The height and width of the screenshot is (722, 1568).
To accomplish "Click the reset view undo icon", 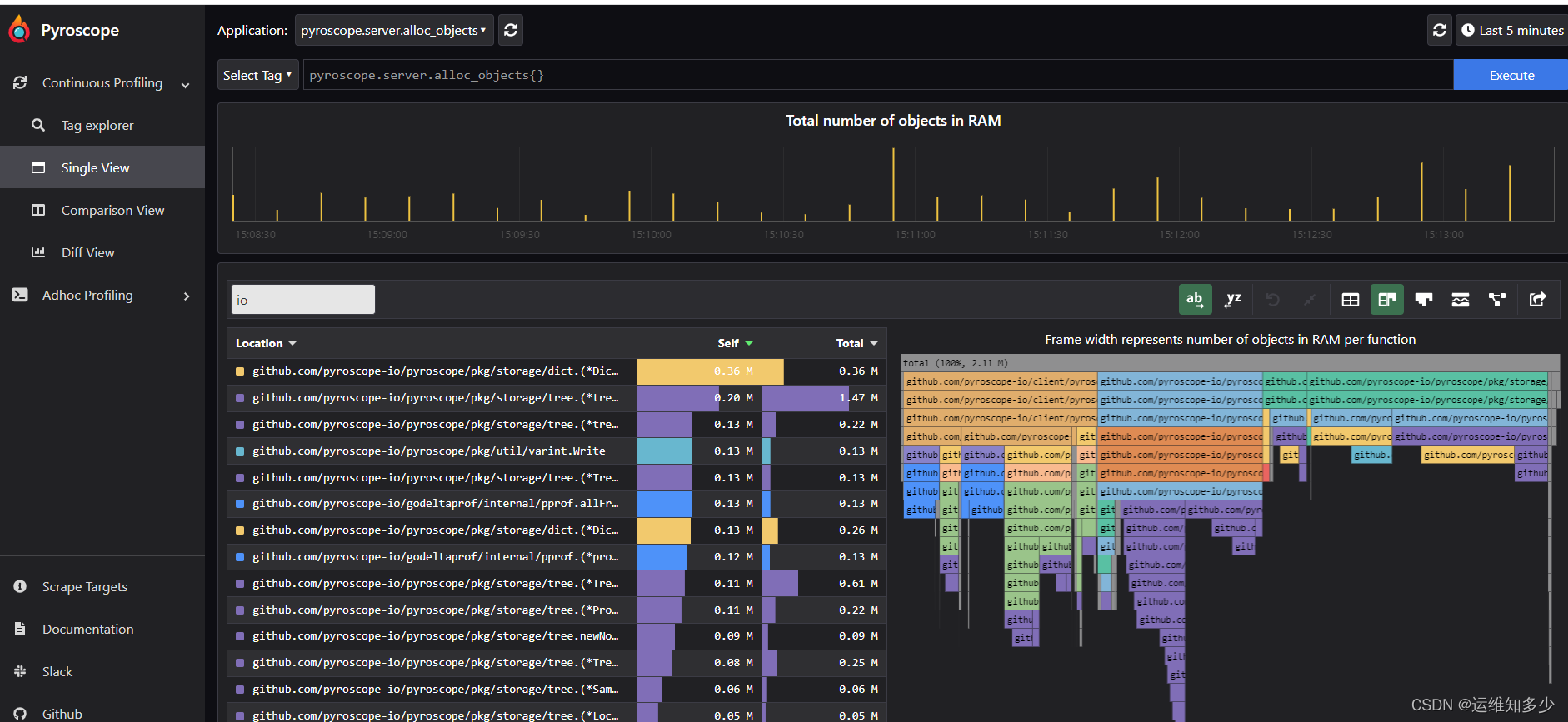I will coord(1272,299).
